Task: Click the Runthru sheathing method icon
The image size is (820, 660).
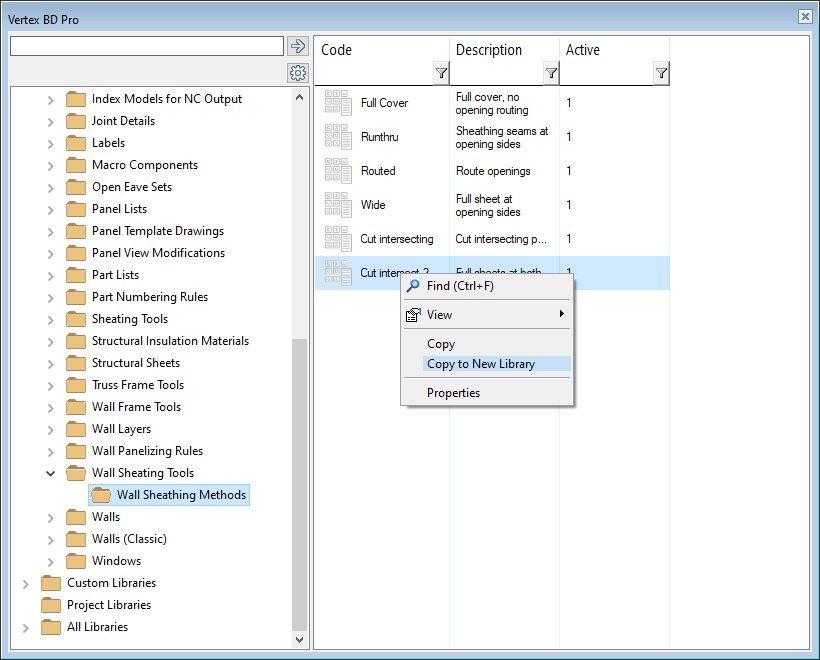Action: click(338, 137)
